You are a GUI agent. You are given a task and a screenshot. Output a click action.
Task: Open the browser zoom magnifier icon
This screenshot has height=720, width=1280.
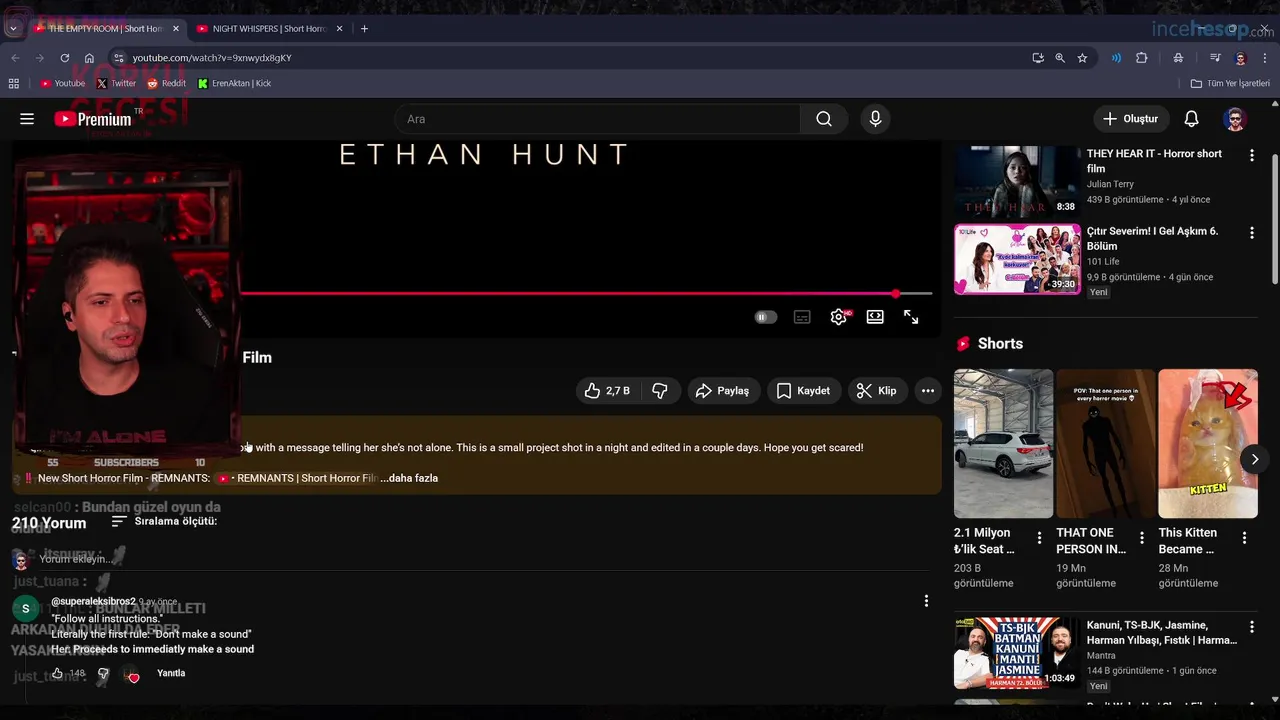point(1060,58)
